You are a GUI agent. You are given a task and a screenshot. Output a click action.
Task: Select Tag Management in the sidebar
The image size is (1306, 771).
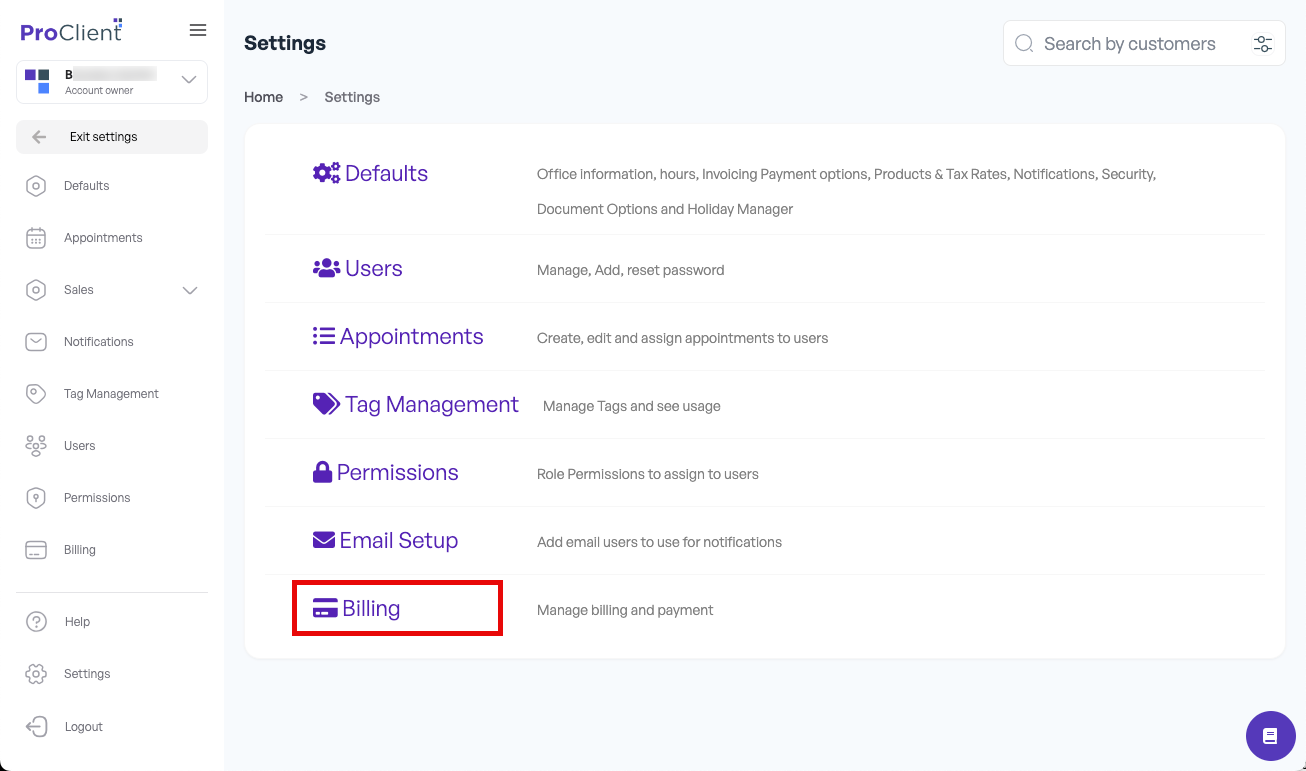point(111,394)
